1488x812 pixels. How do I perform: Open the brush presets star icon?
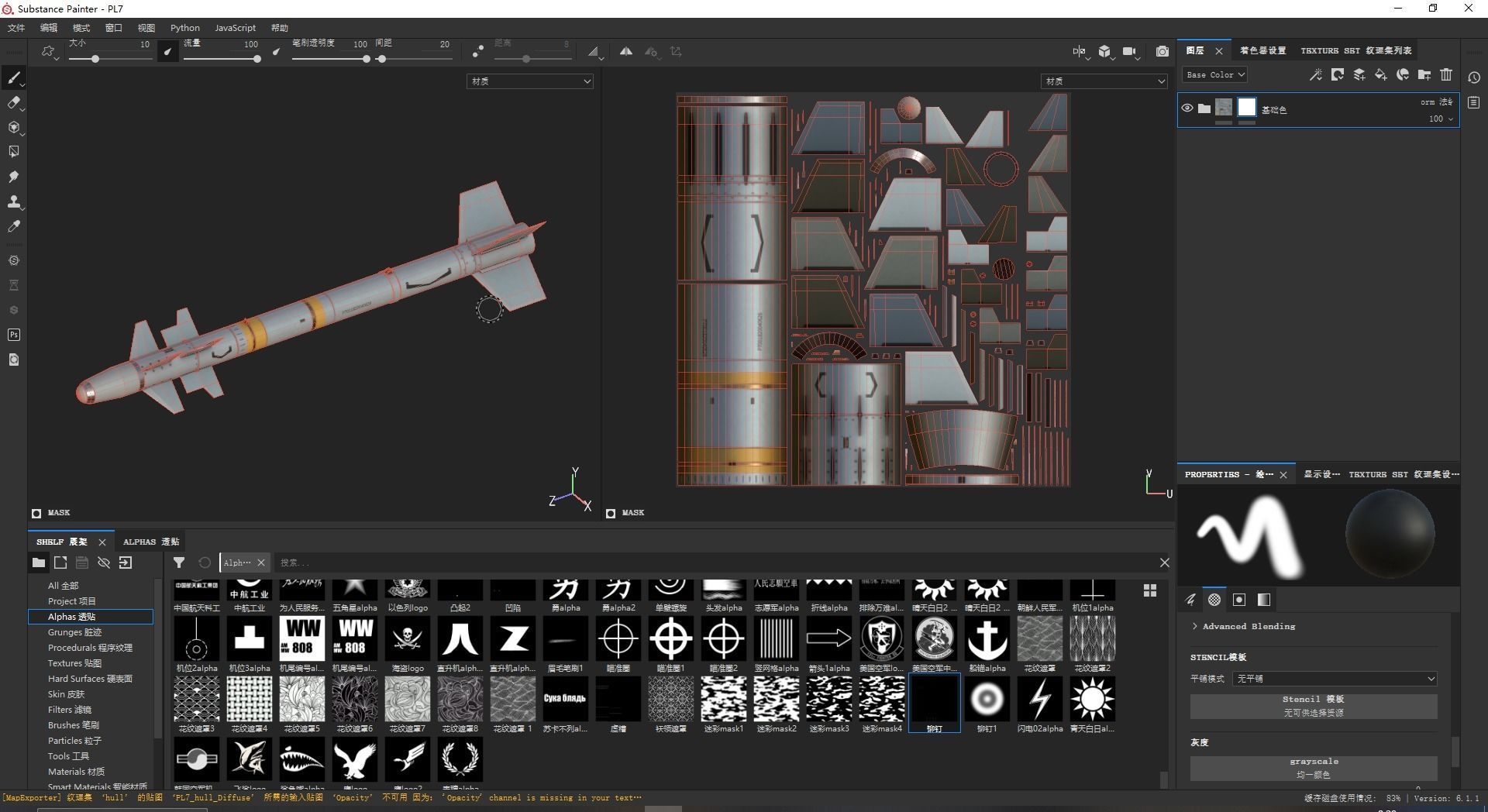pos(49,52)
